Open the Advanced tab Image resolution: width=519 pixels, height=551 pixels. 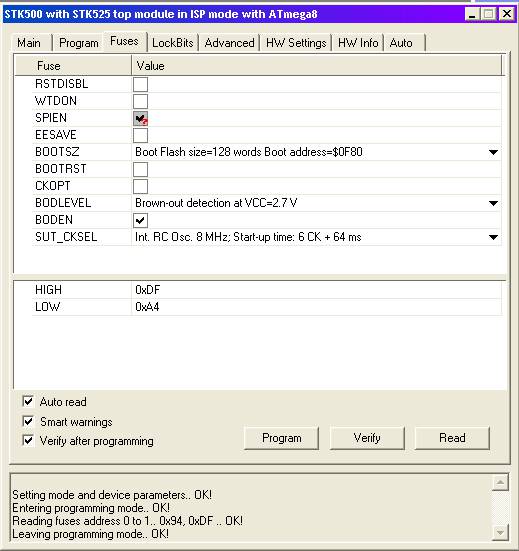229,43
